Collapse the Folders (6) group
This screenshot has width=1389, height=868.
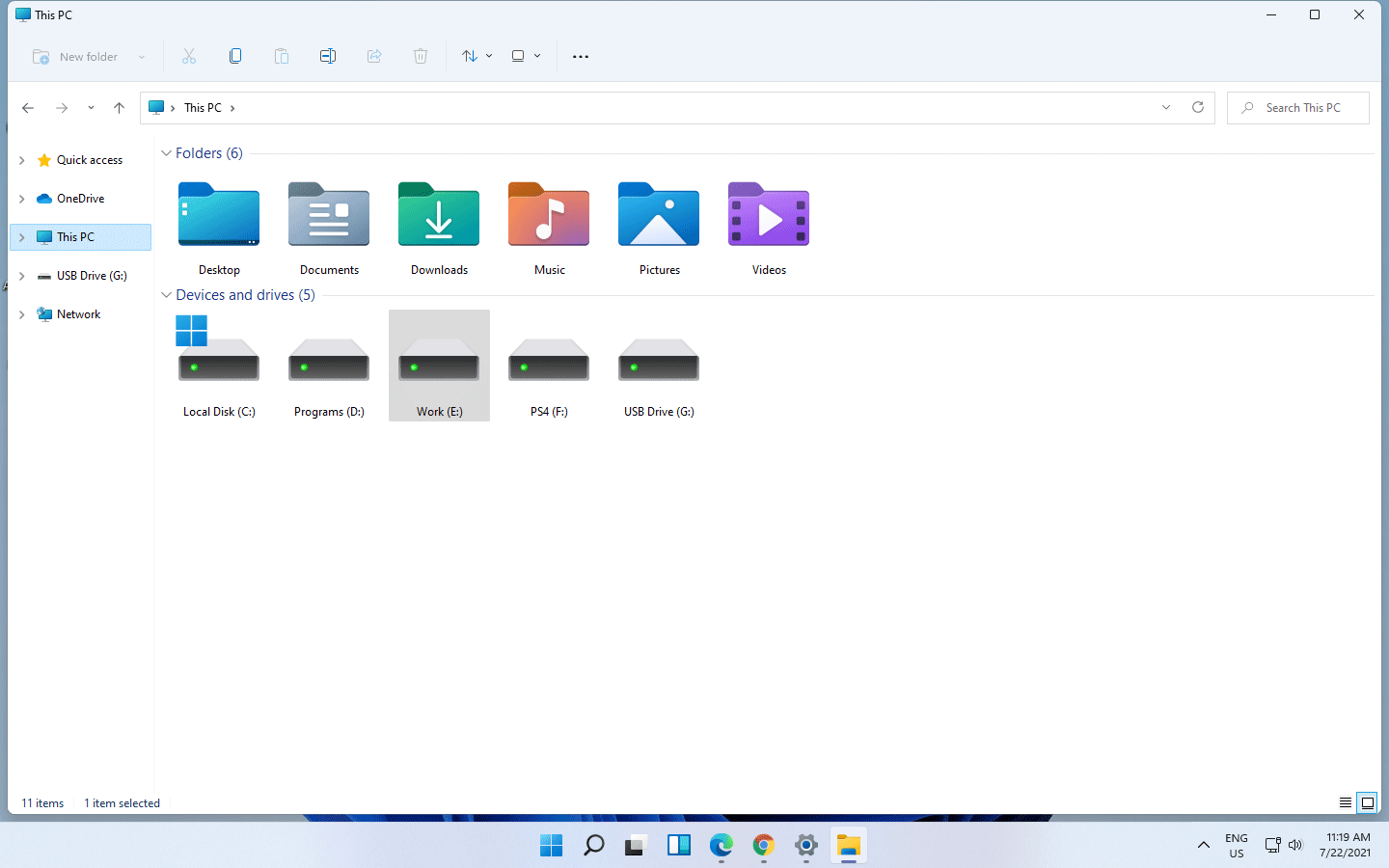[166, 153]
